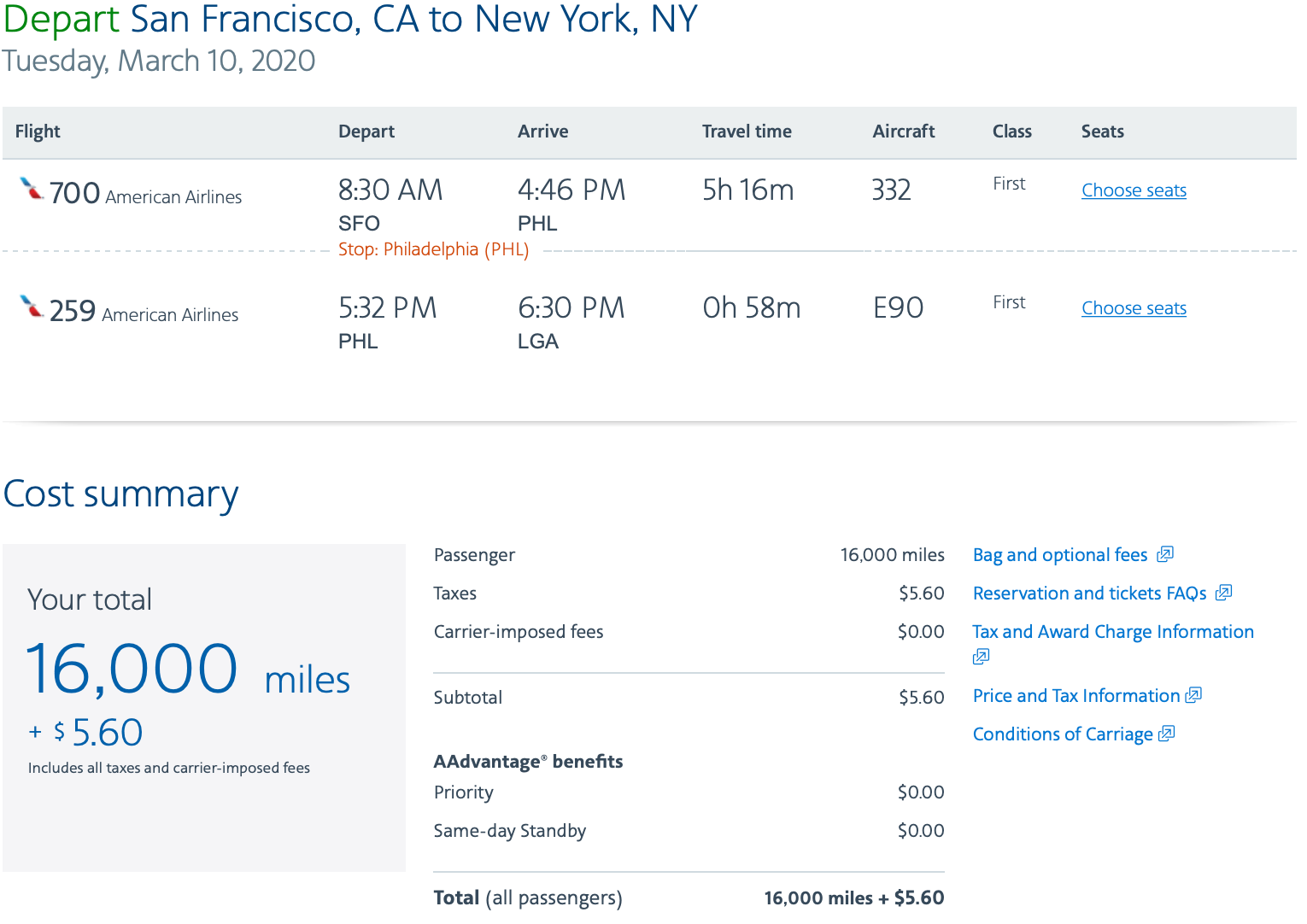Click the Subtotal $5.60 amount
The height and width of the screenshot is (924, 1307).
coord(922,698)
